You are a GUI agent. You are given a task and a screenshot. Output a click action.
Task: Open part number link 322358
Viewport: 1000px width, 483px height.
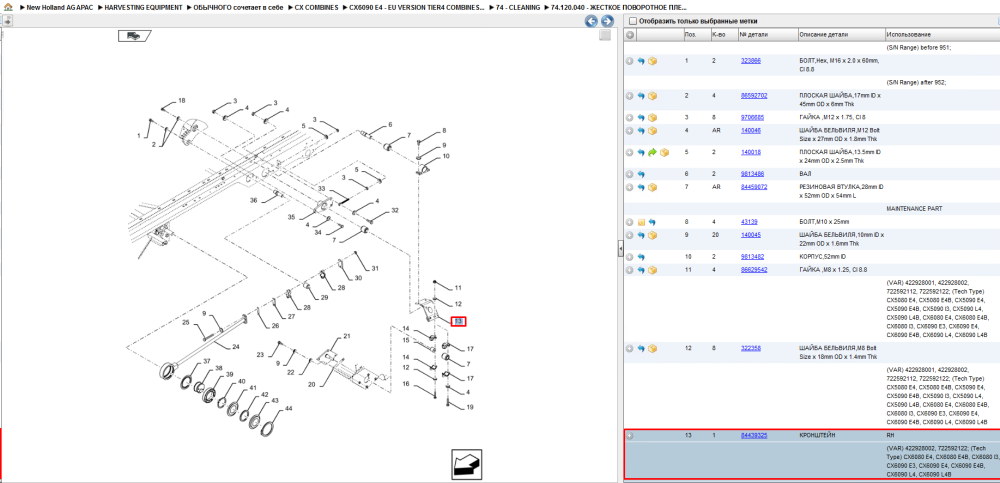pyautogui.click(x=751, y=348)
